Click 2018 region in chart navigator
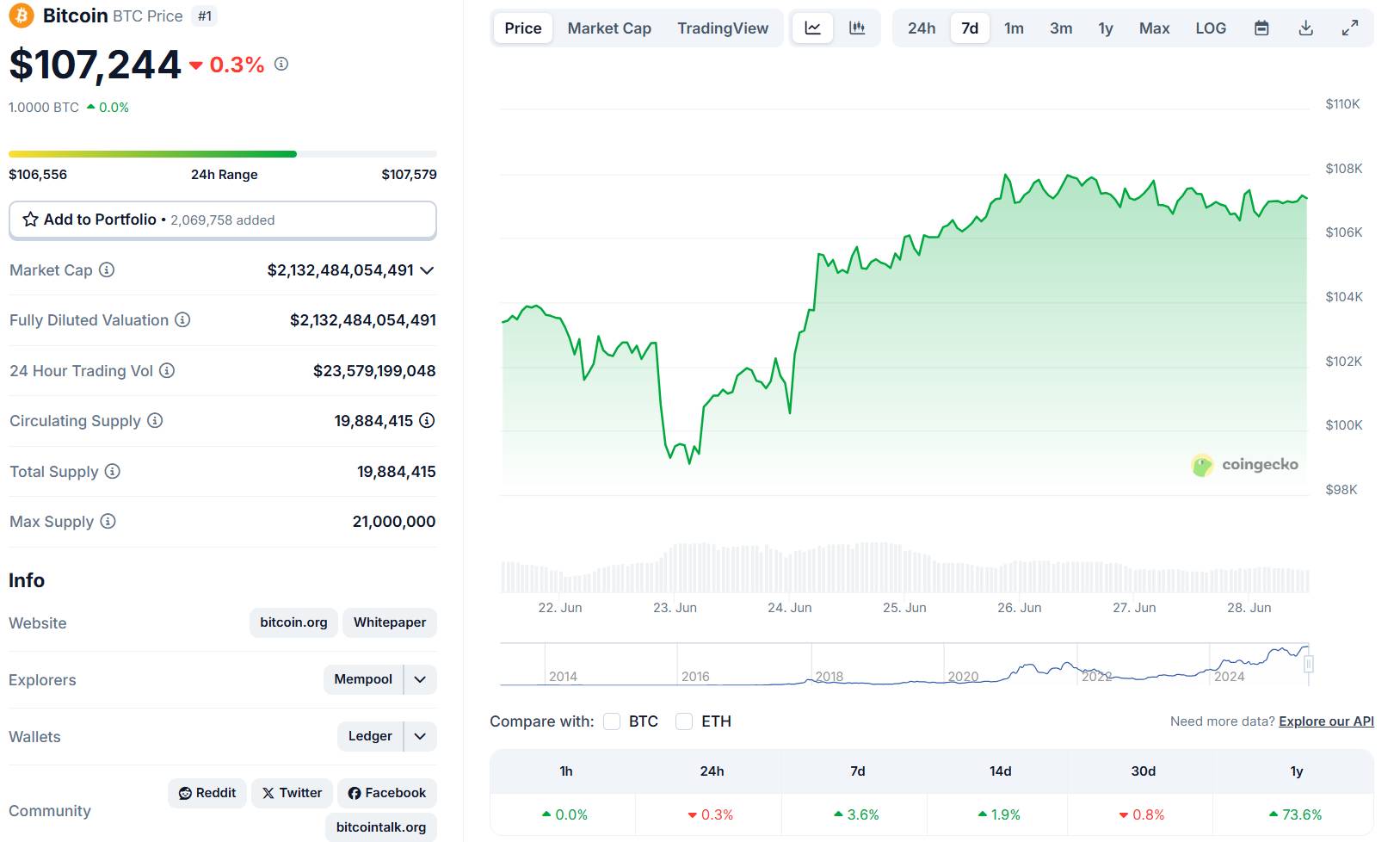The image size is (1400, 842). (830, 677)
